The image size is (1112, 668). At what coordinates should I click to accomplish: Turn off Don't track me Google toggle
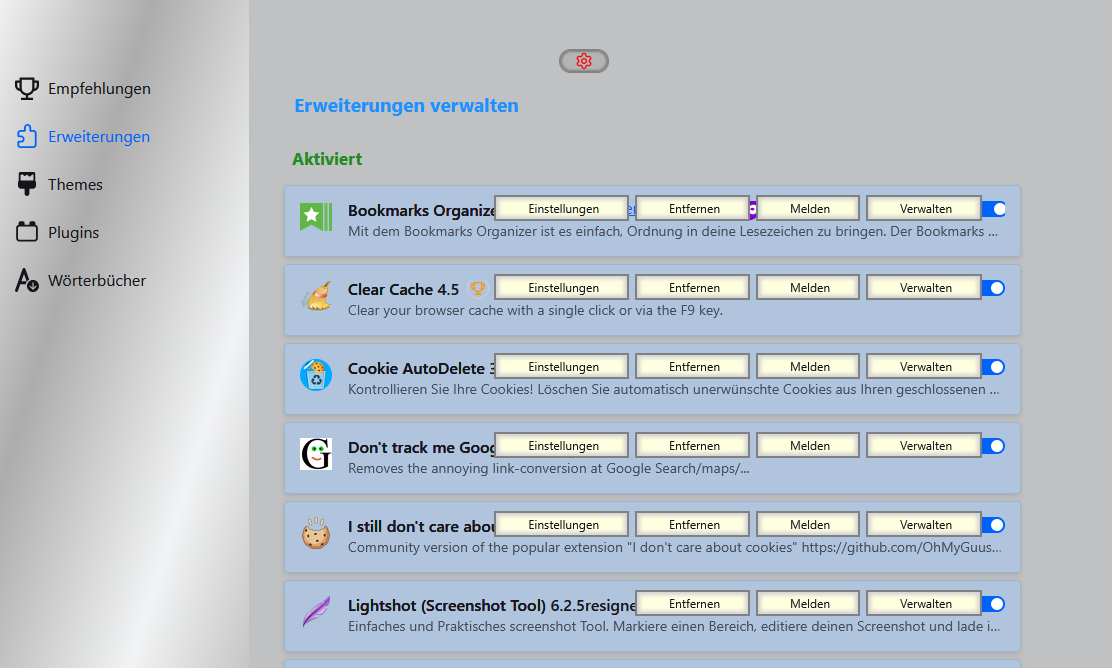994,446
